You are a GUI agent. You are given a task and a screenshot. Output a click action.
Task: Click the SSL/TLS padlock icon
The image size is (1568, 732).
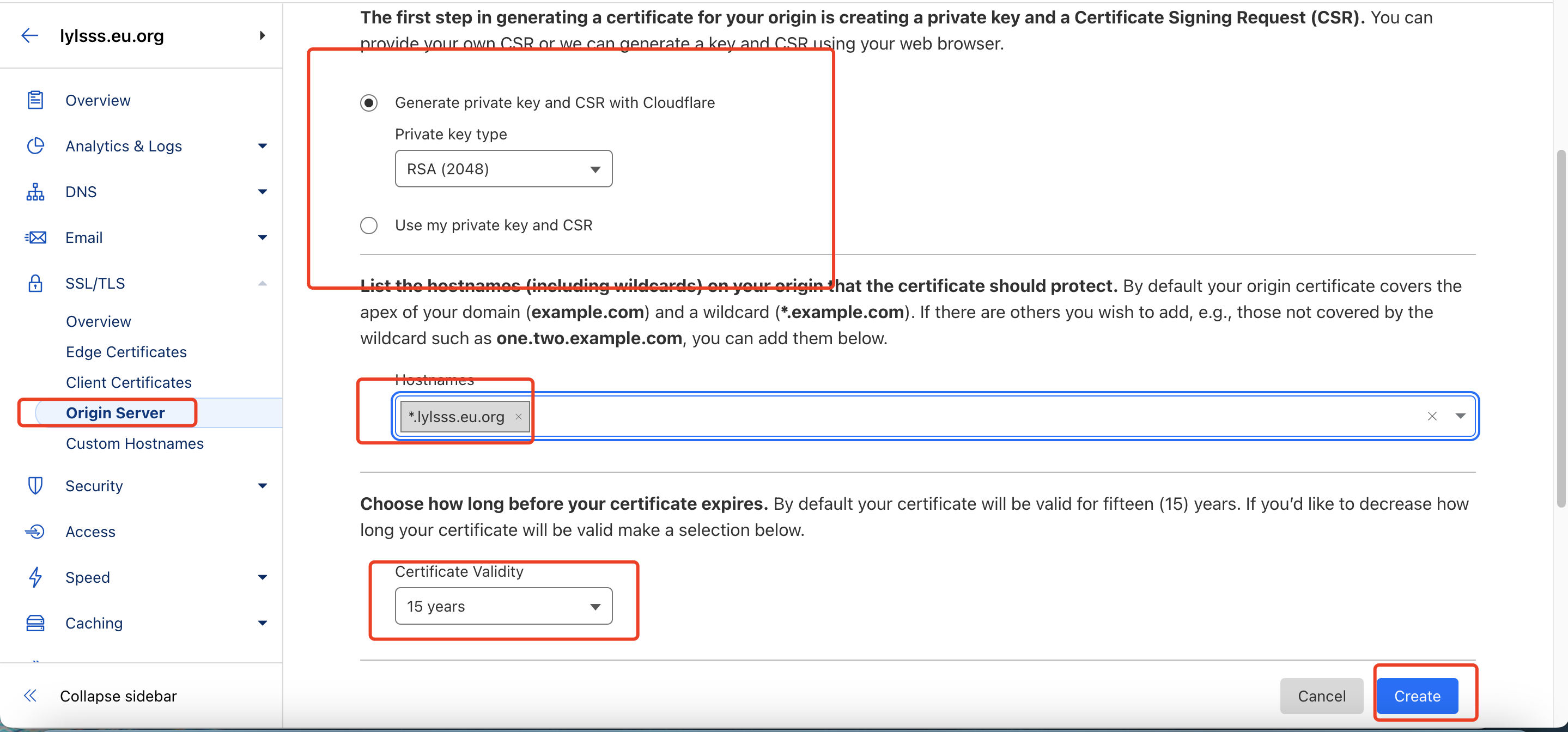click(x=35, y=283)
